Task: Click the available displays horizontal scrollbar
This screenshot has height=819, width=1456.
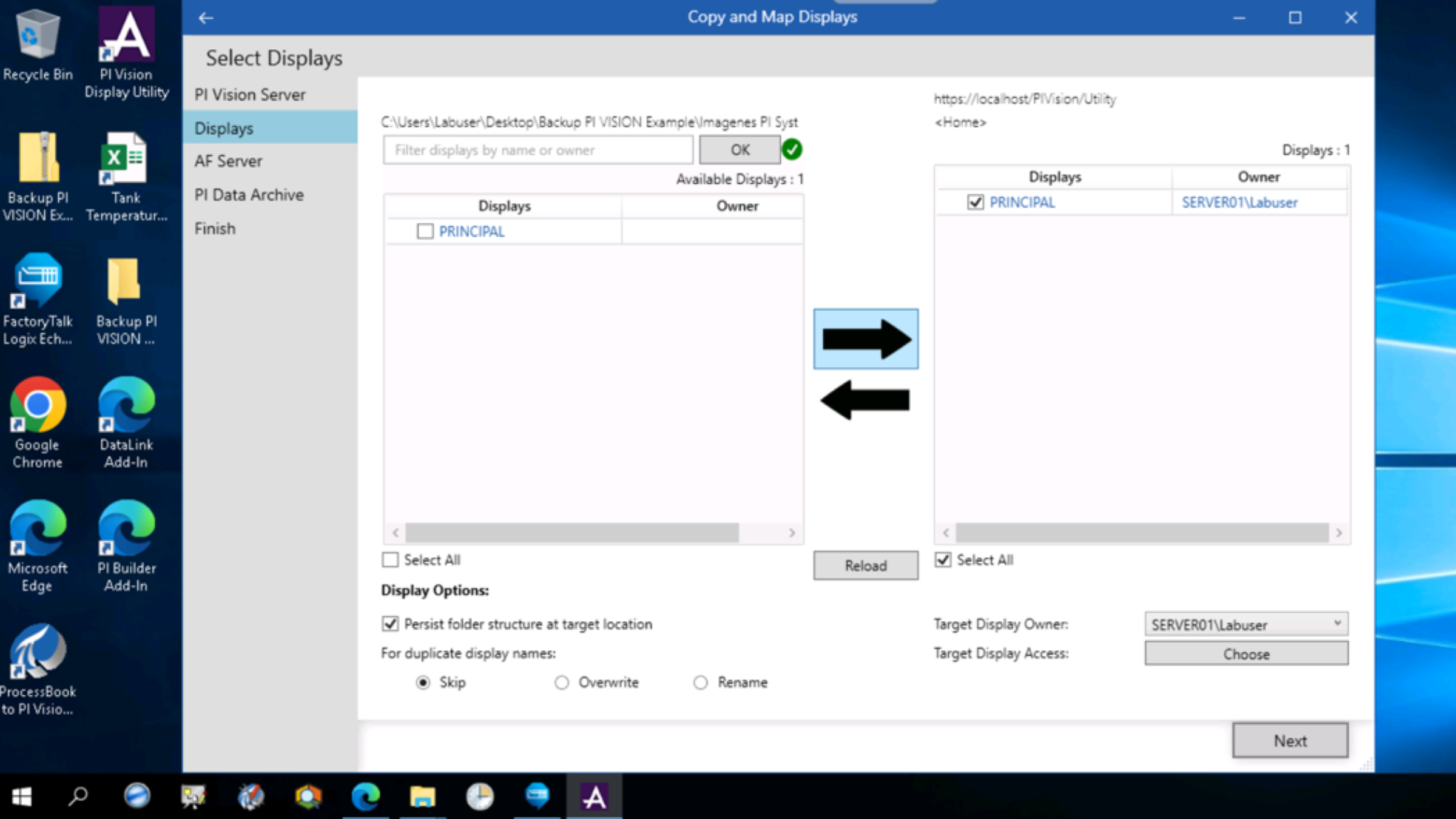Action: click(572, 533)
